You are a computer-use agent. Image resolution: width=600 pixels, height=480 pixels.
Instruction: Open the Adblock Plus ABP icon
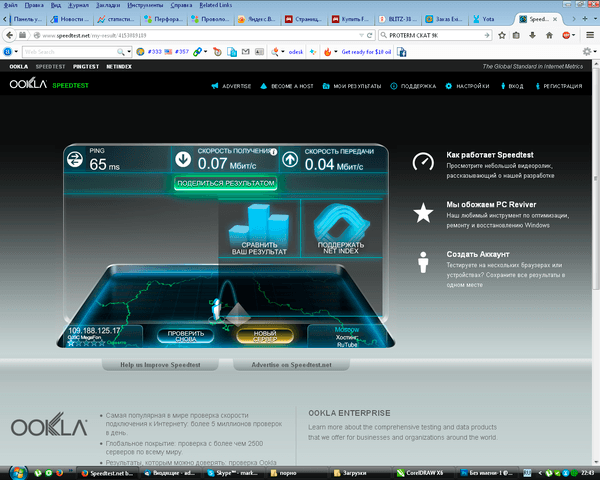[566, 35]
